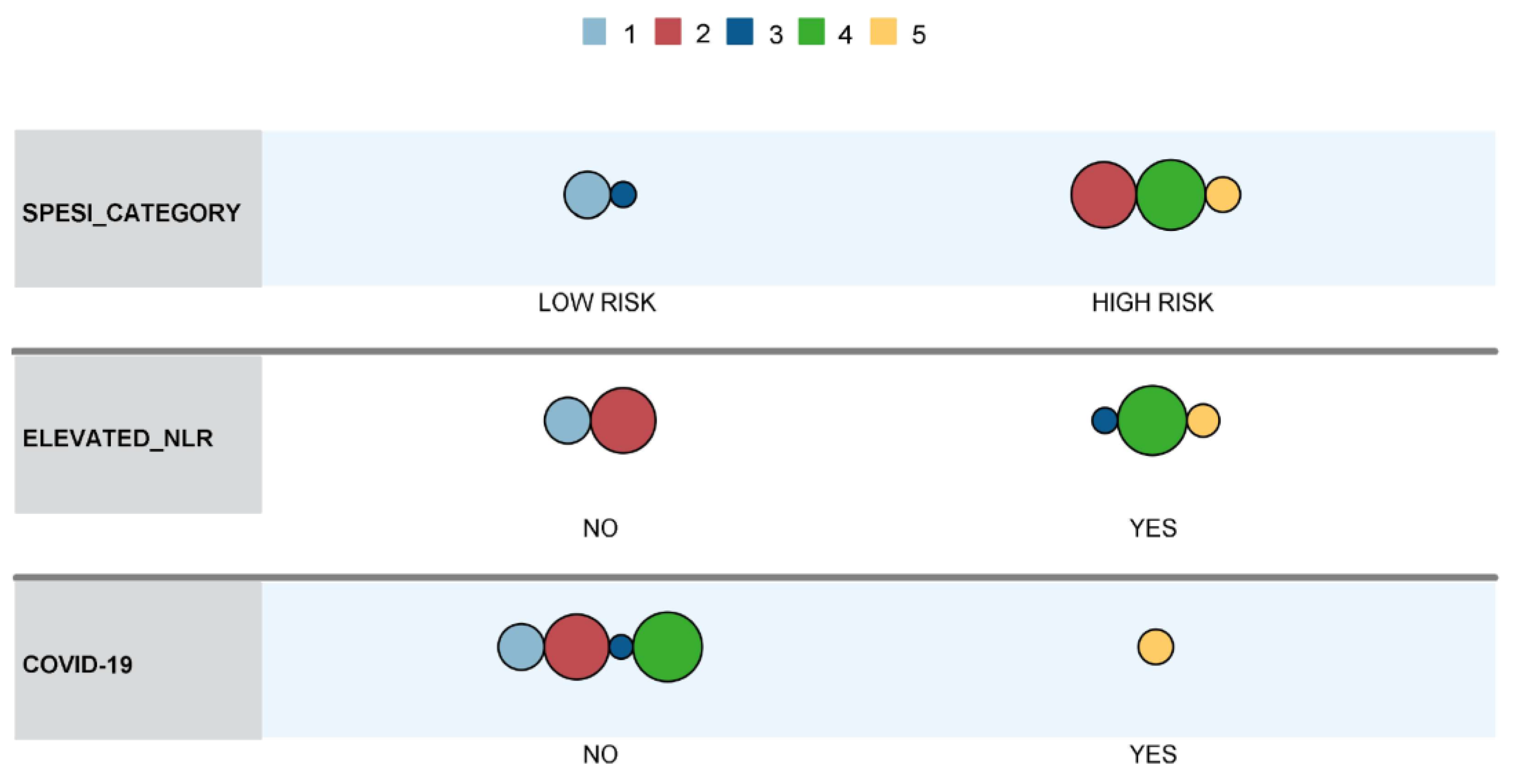Click the green bubble in SPESI high risk
This screenshot has width=1514, height=784.
[x=1170, y=195]
